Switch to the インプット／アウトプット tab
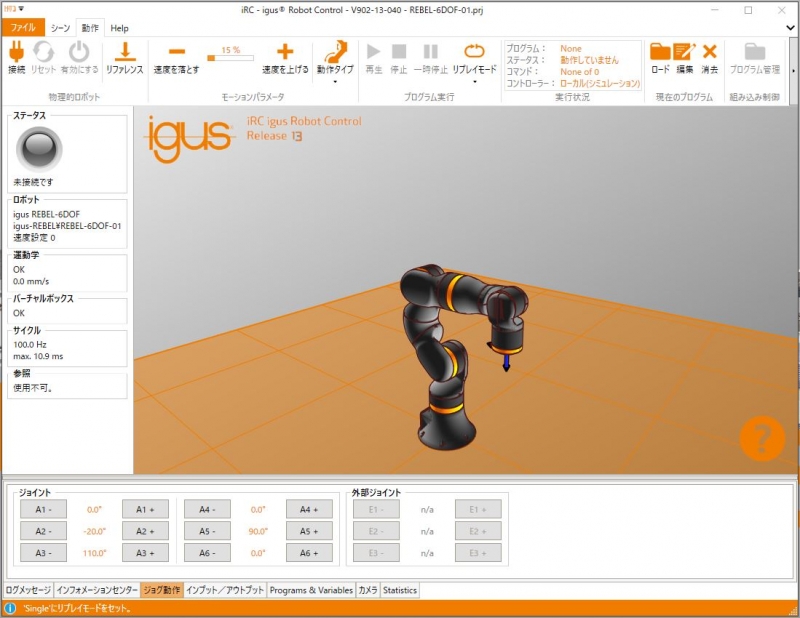The height and width of the screenshot is (618, 800). coord(225,590)
